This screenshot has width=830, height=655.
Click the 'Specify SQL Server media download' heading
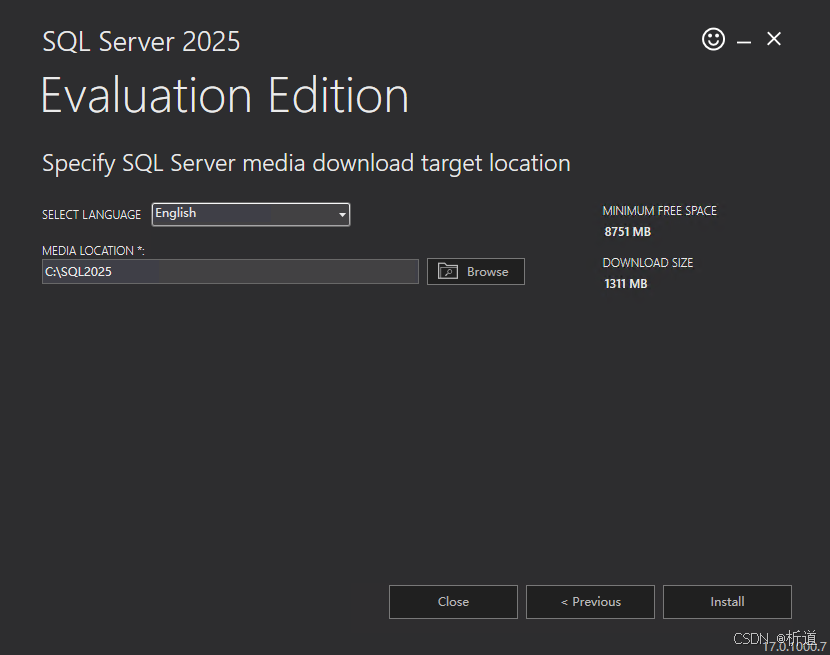tap(306, 163)
